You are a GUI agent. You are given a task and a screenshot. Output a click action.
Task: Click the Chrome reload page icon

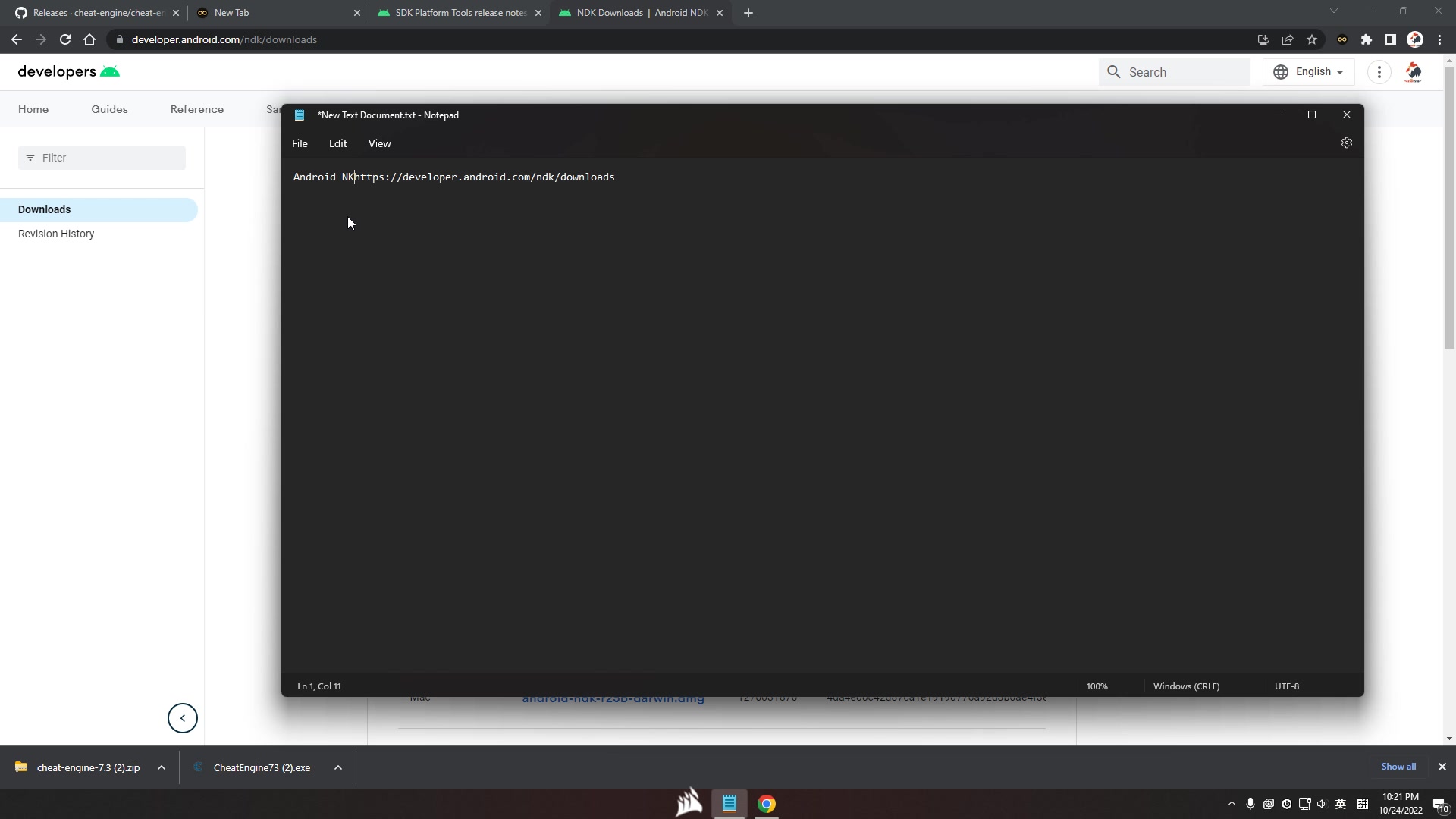(x=65, y=39)
